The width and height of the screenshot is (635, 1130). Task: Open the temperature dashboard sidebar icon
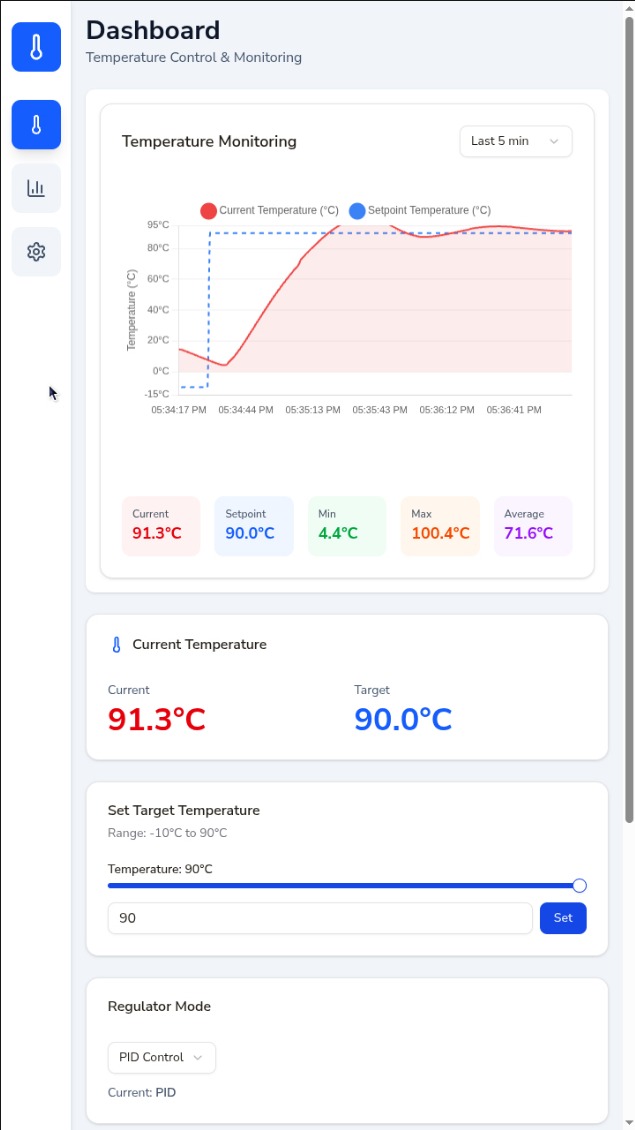tap(36, 125)
